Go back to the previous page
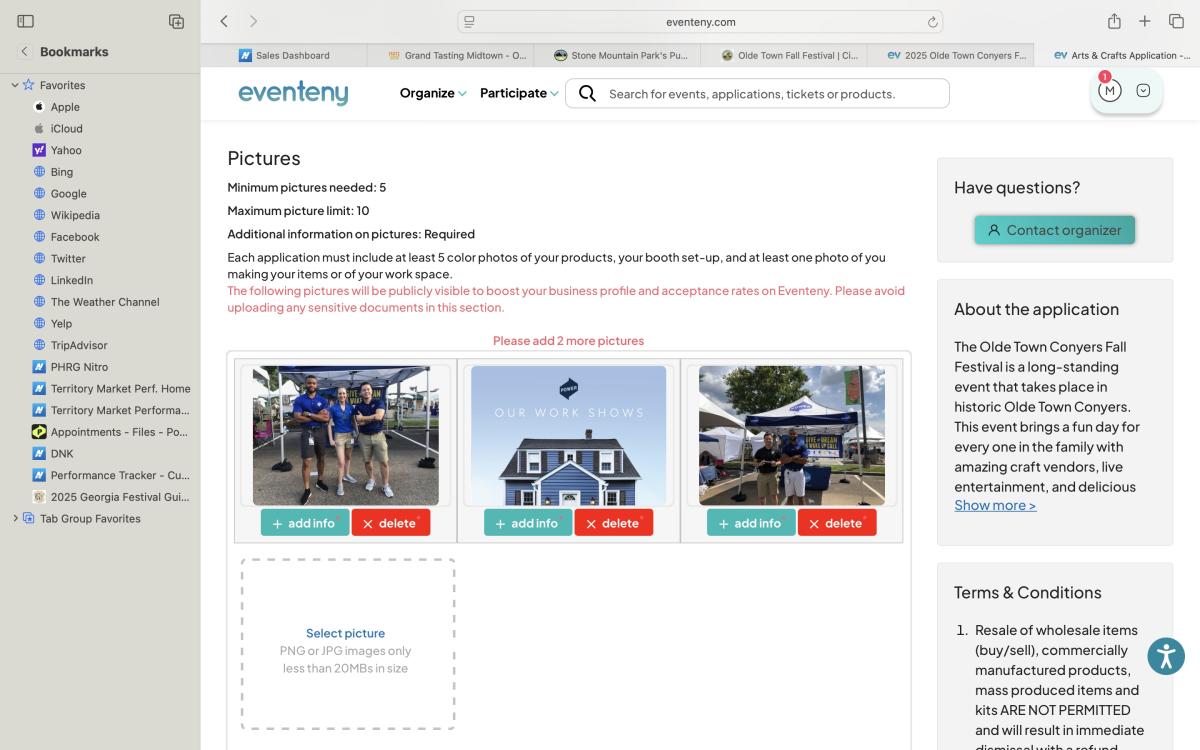 pos(224,21)
